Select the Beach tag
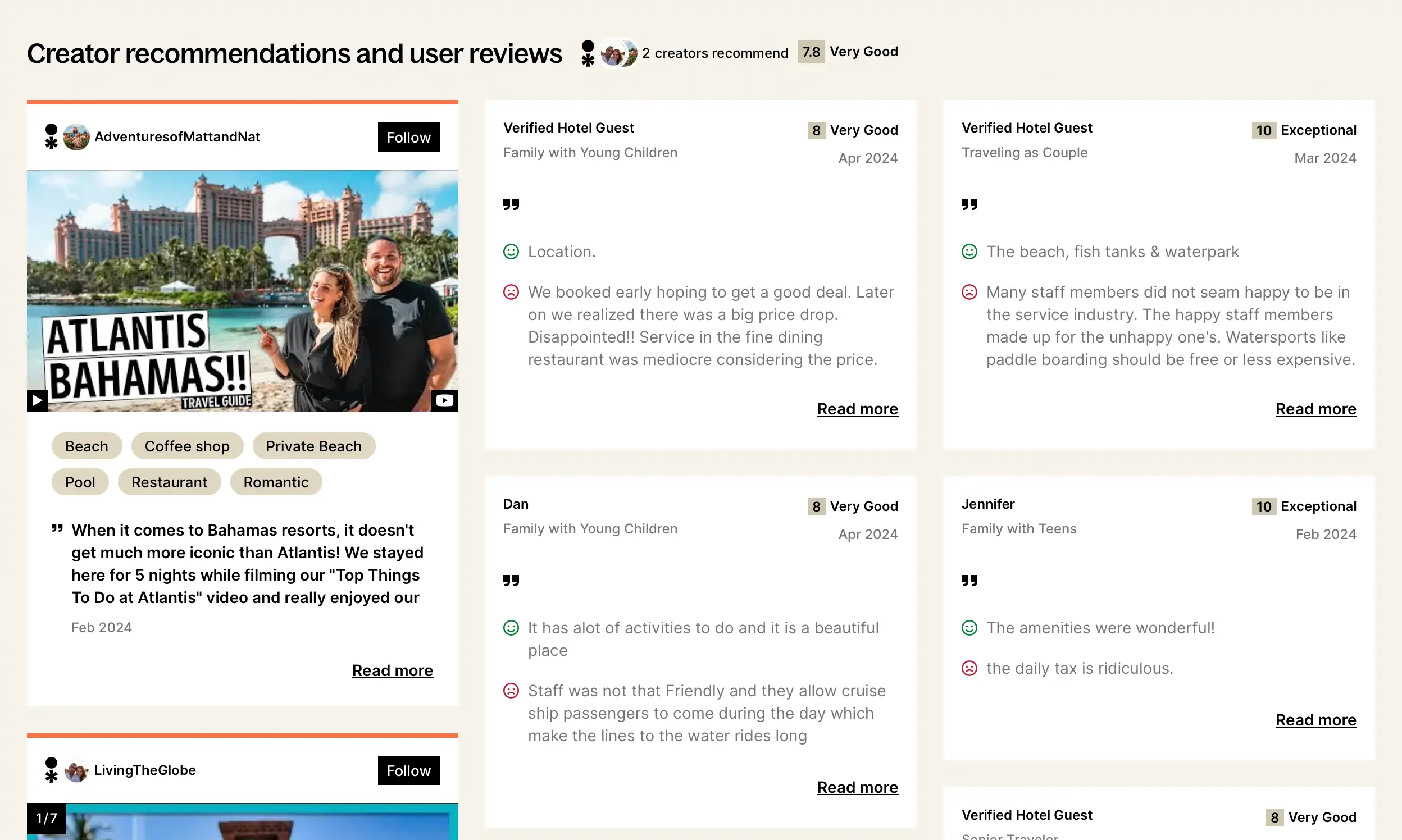Image resolution: width=1402 pixels, height=840 pixels. 87,446
